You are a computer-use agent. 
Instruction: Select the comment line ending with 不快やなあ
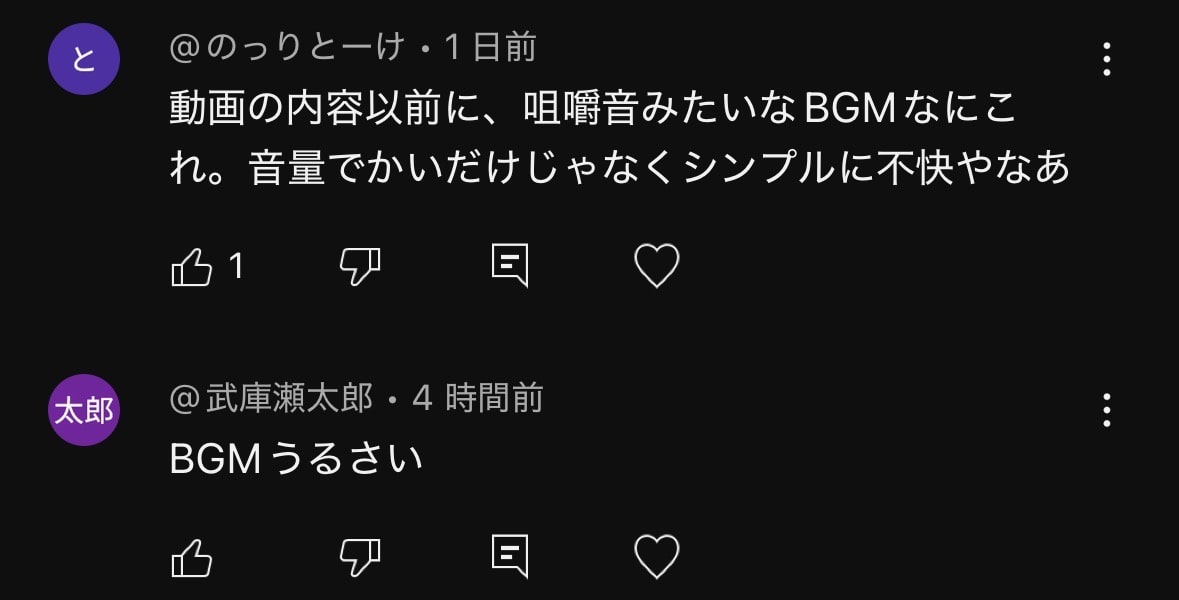[620, 168]
